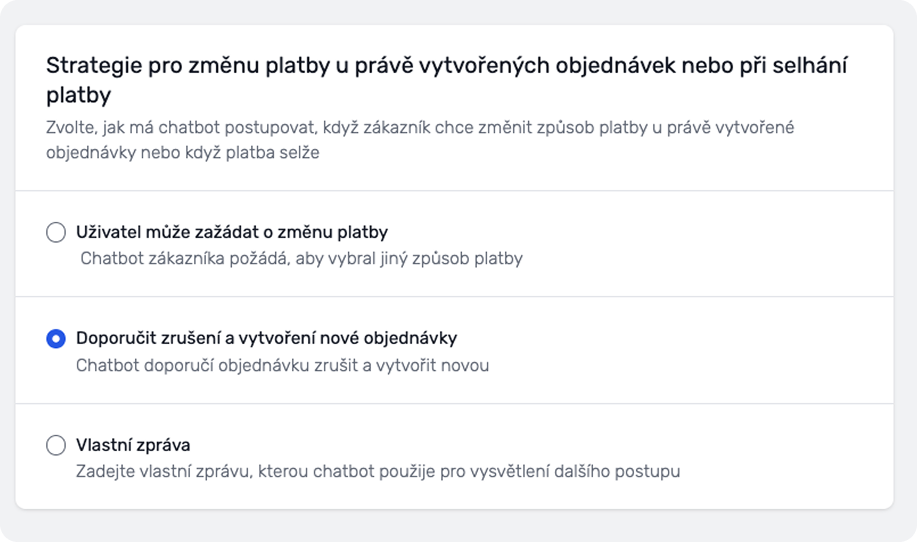Choose the Vlastní zpráva radio button

coord(56,445)
